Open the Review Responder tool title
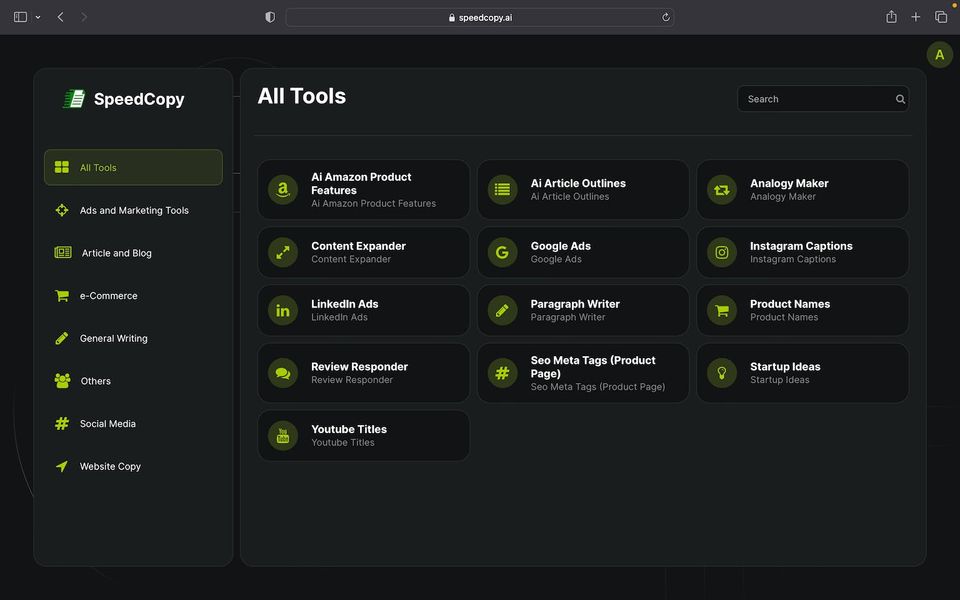Viewport: 960px width, 600px height. (359, 367)
